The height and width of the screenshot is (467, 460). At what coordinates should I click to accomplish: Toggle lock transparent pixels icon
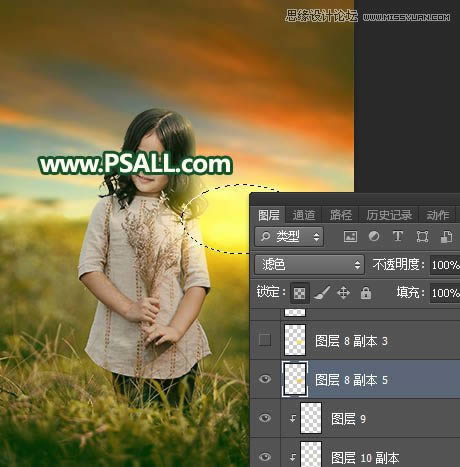[299, 293]
